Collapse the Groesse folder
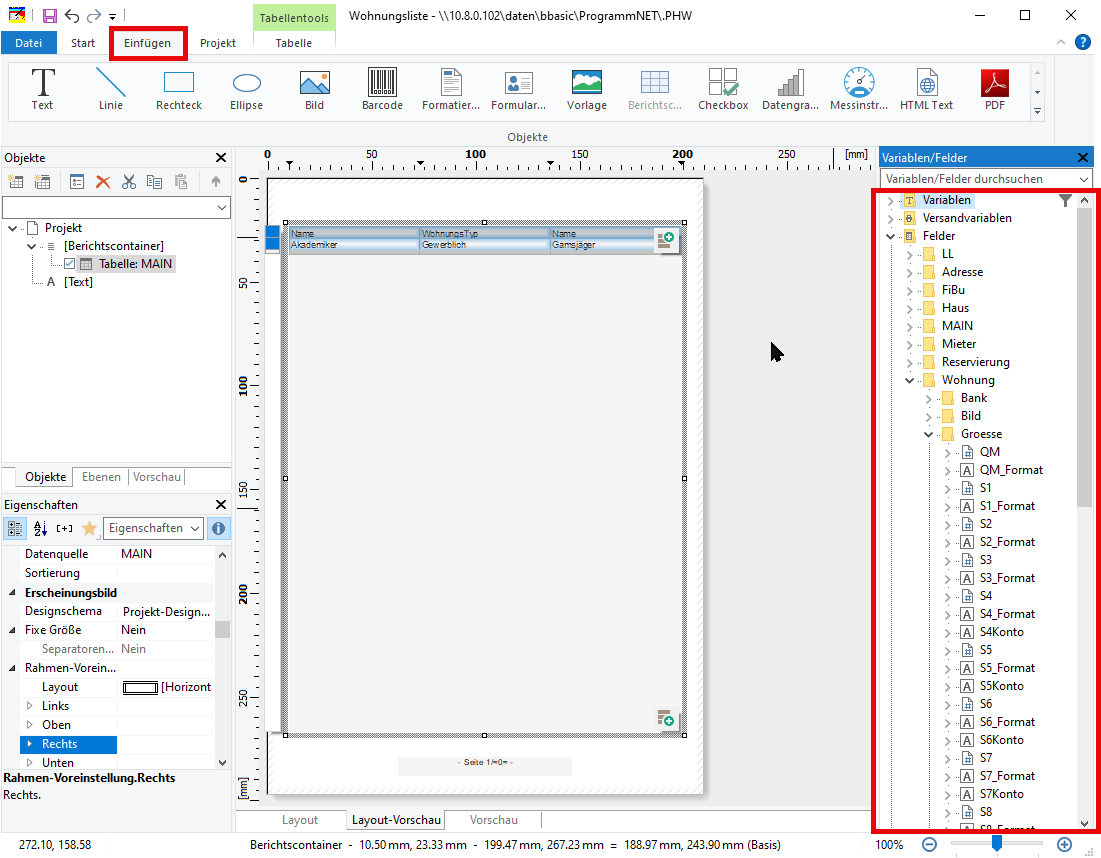1101x858 pixels. (928, 435)
